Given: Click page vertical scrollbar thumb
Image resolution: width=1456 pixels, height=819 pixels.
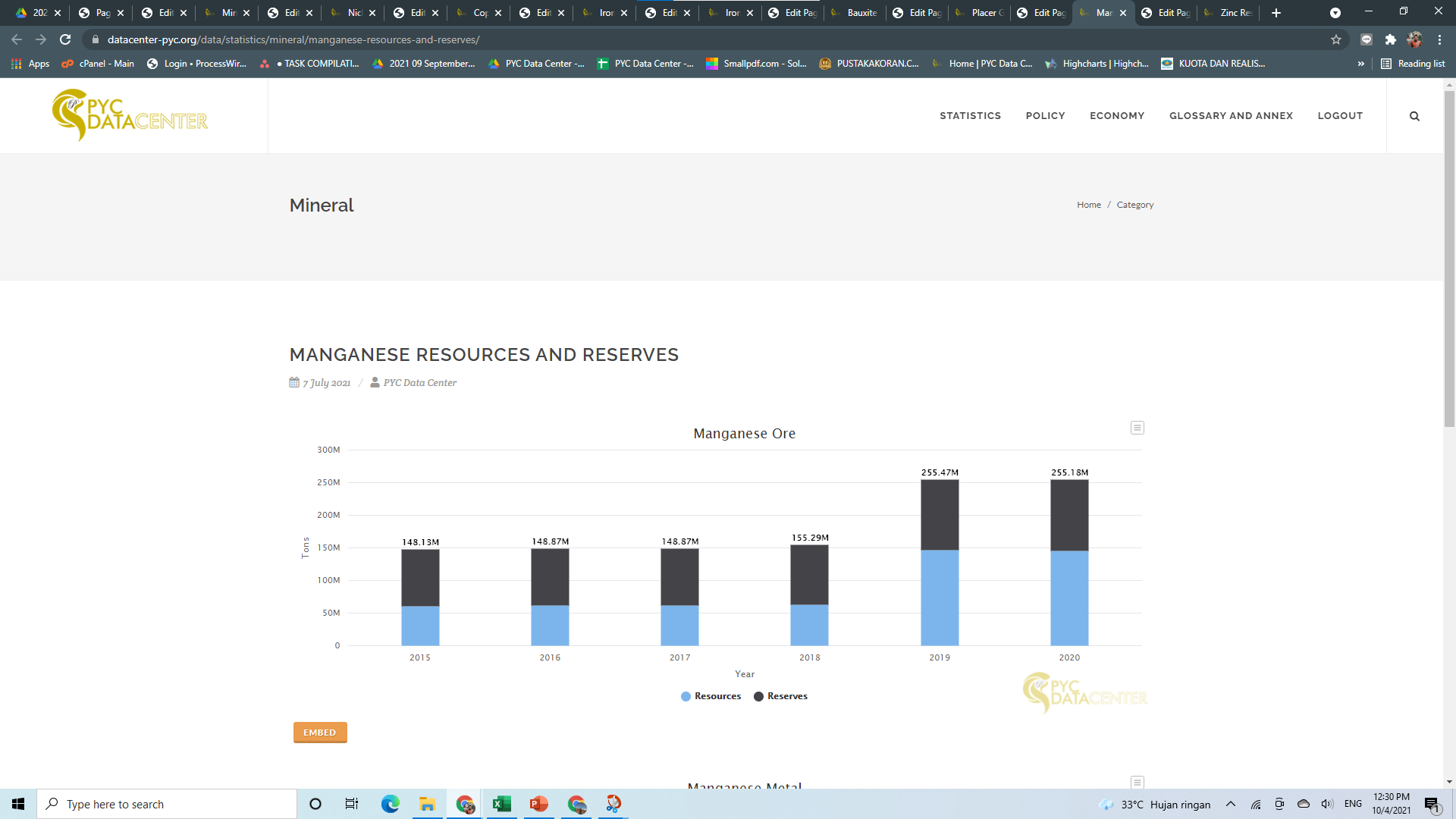Looking at the screenshot, I should [x=1449, y=258].
